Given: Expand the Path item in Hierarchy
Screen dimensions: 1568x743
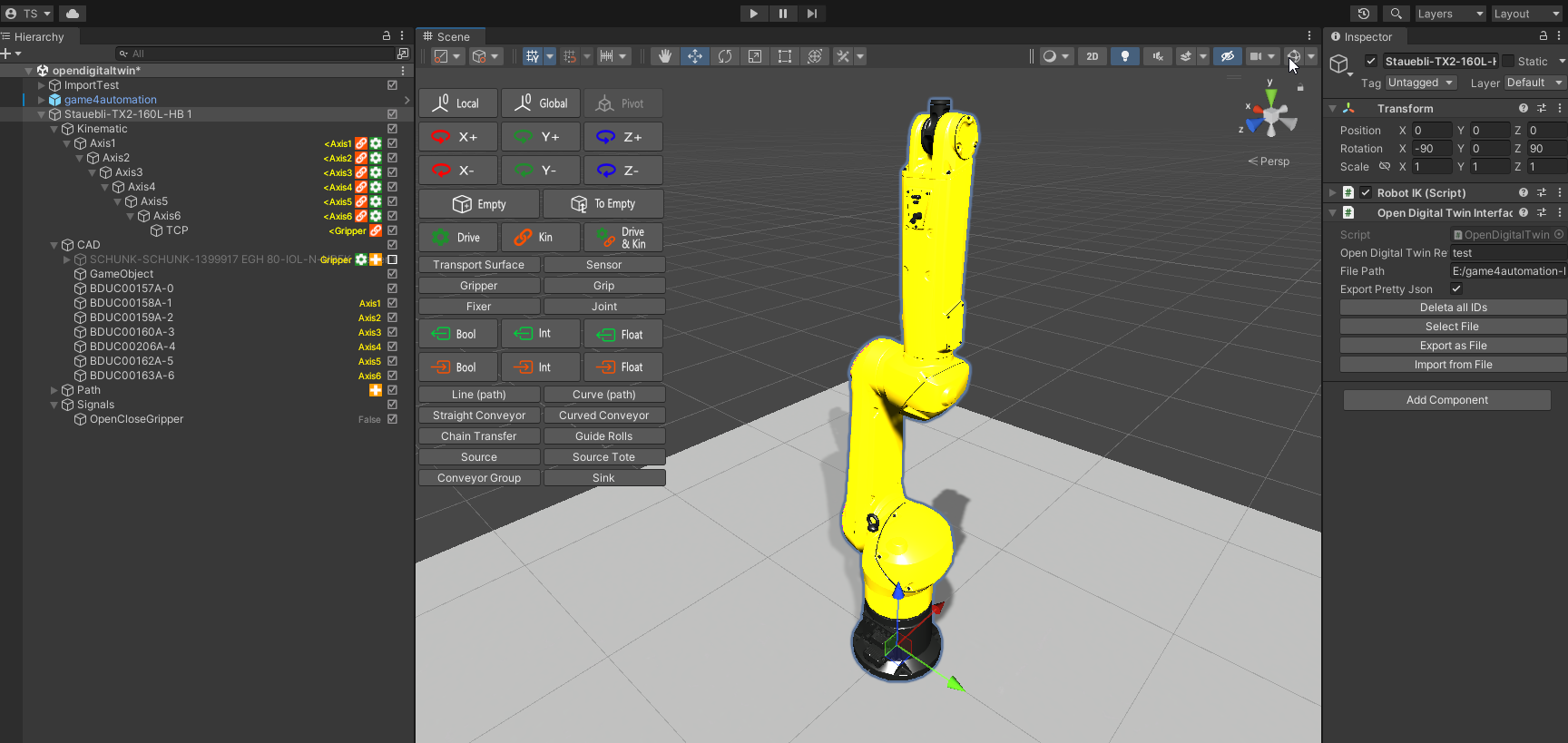Looking at the screenshot, I should pos(54,390).
